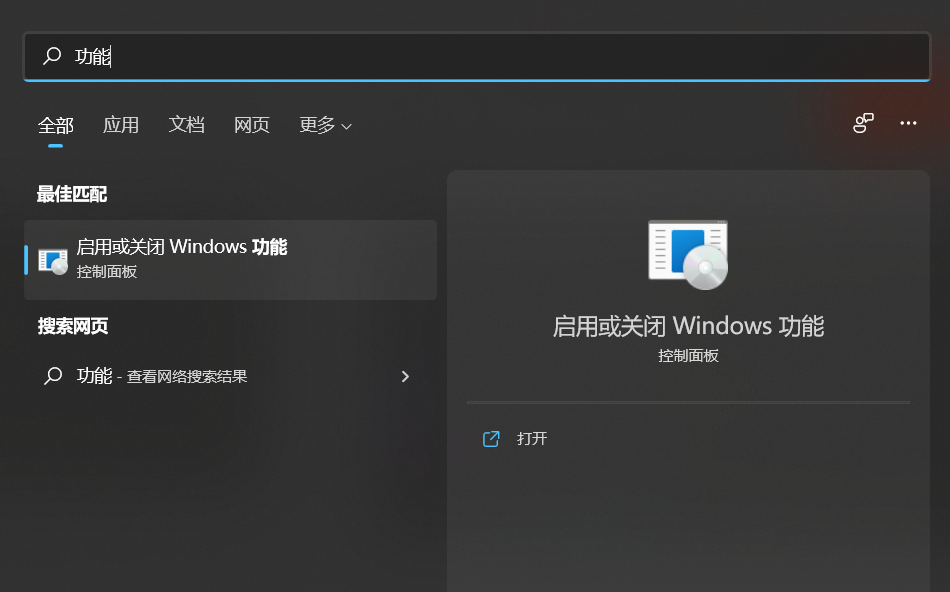
Task: Open the feedback/account icon at top right
Action: pyautogui.click(x=862, y=123)
